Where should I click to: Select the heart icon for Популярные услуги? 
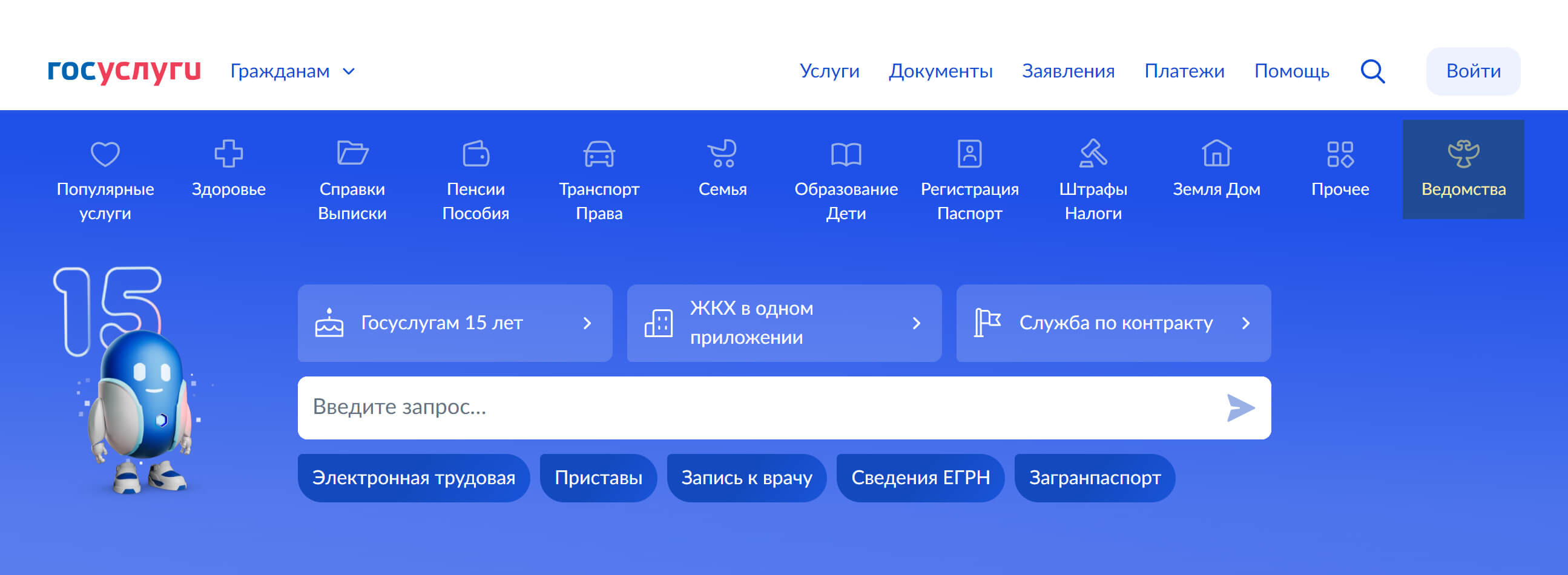[105, 153]
